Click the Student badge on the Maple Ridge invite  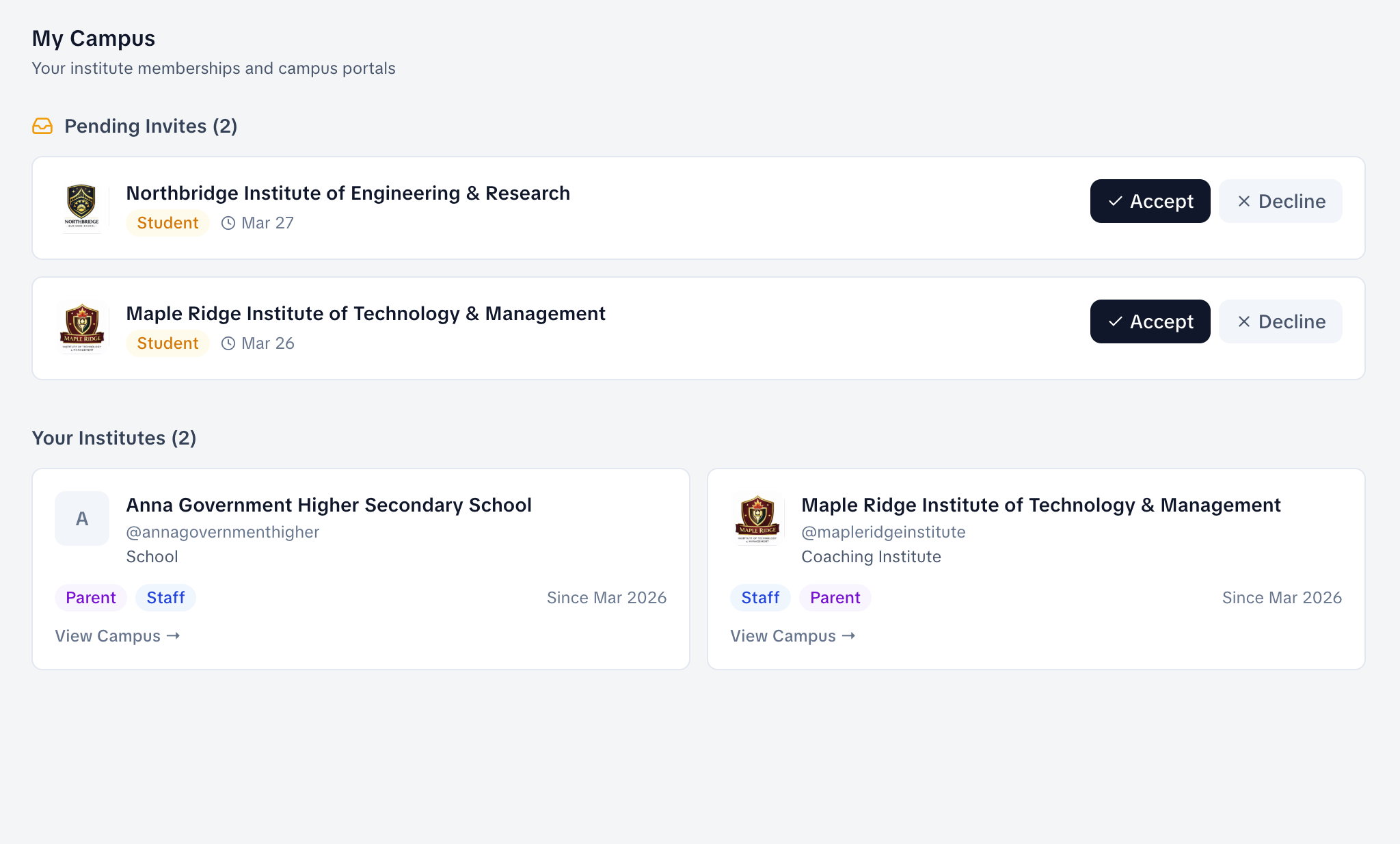click(167, 343)
